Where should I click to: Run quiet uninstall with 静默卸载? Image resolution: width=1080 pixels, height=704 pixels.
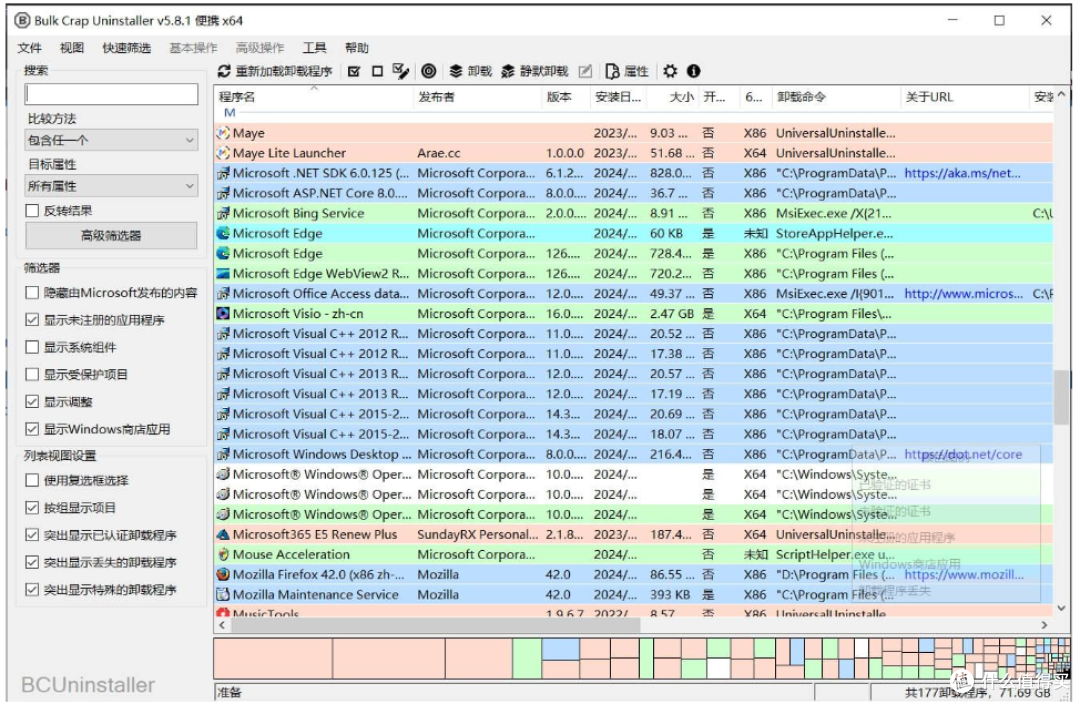[534, 71]
